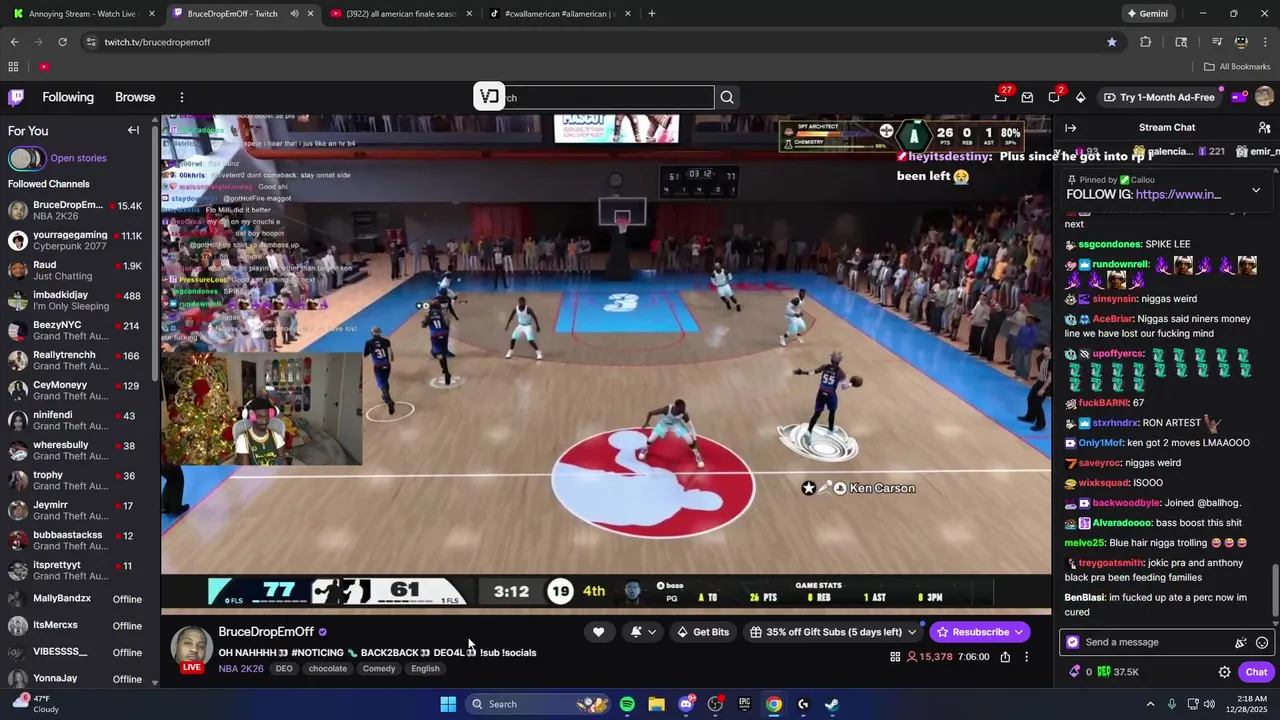Open chat settings gear
1280x720 pixels.
click(x=1224, y=672)
